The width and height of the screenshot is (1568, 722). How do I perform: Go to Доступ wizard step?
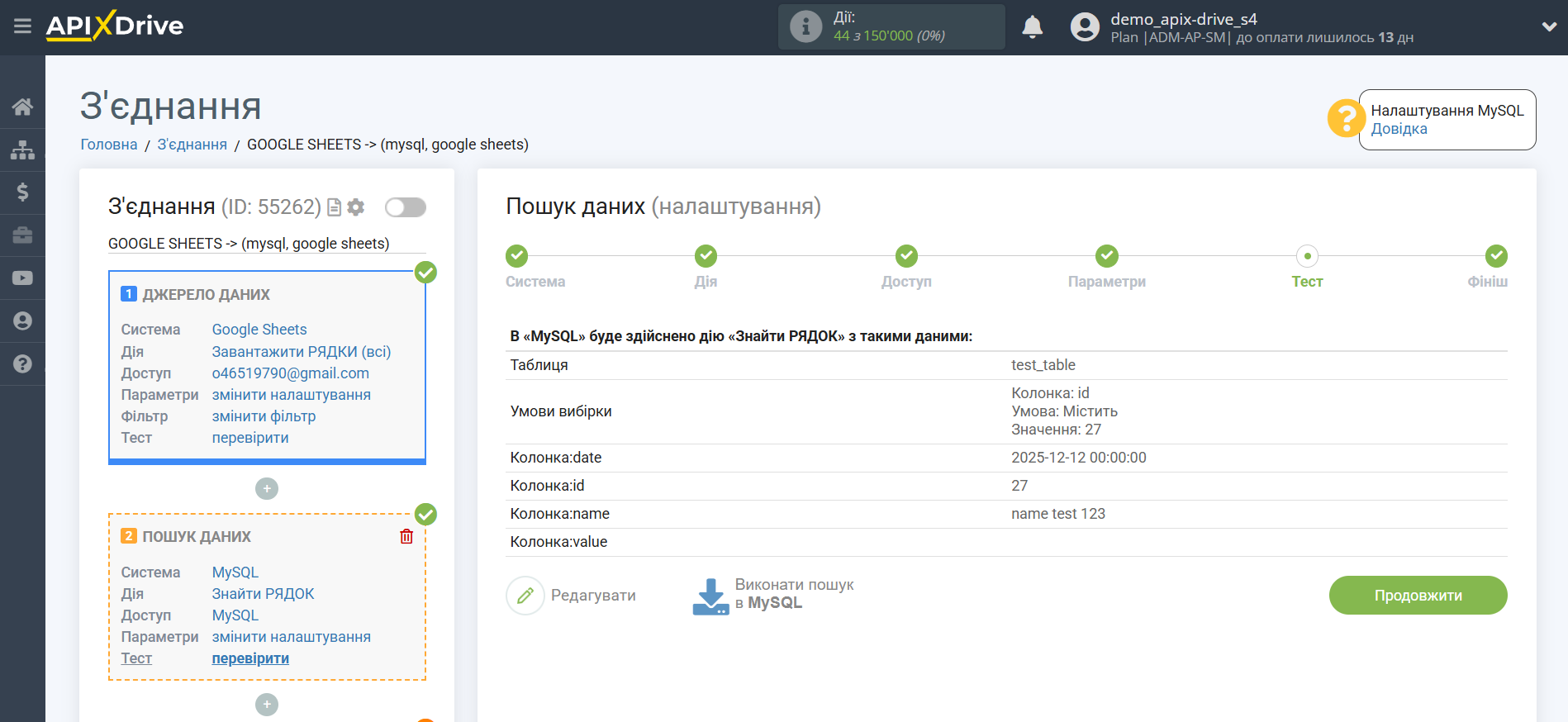[906, 256]
